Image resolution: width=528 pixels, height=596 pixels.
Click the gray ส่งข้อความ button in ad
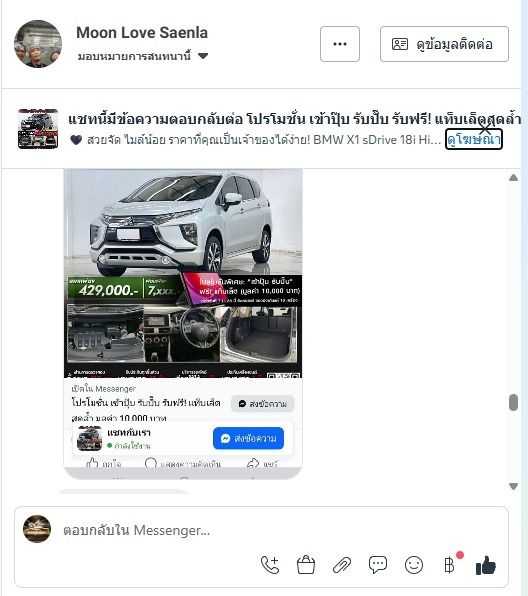coord(262,404)
